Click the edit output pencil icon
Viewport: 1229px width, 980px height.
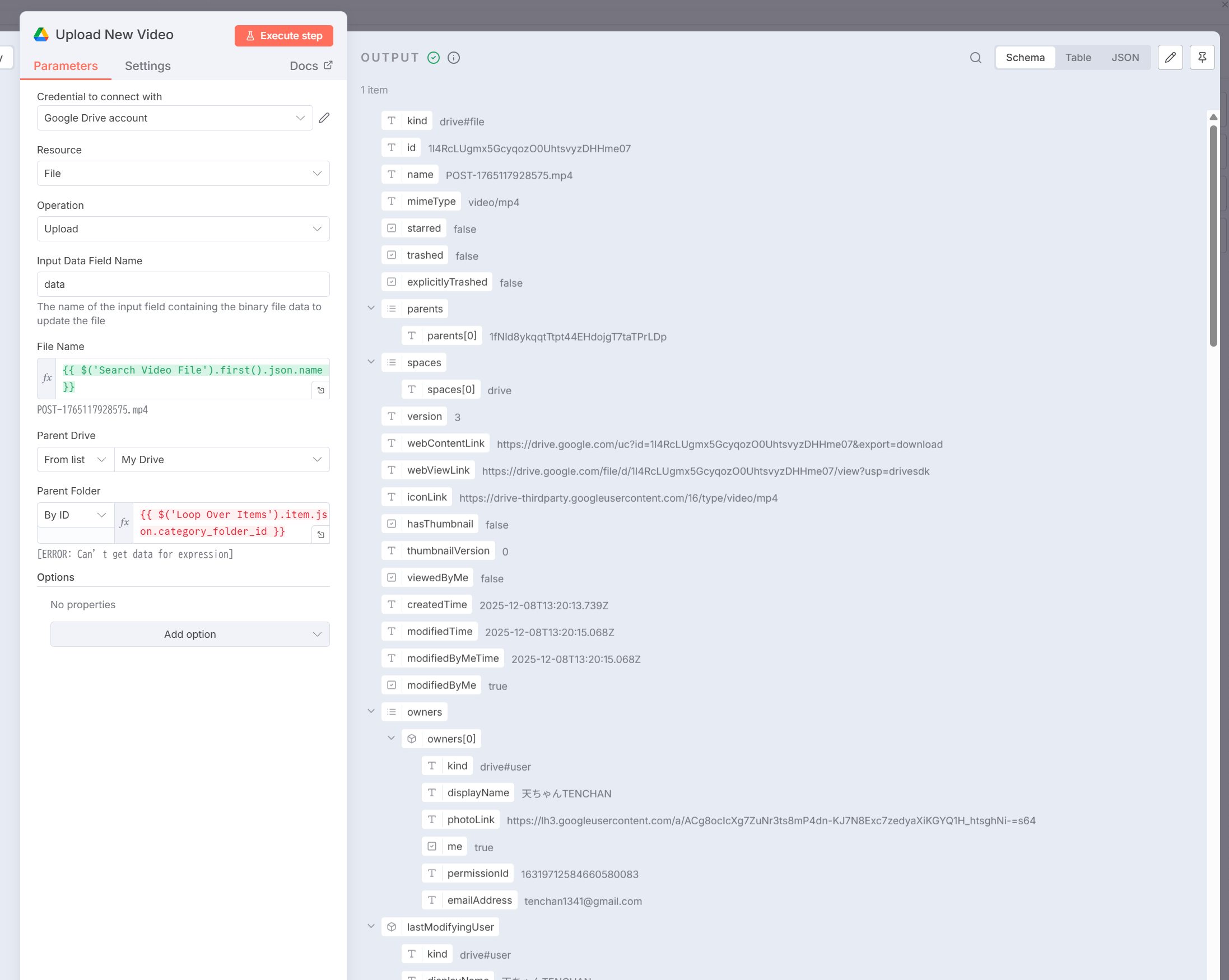click(x=1170, y=58)
